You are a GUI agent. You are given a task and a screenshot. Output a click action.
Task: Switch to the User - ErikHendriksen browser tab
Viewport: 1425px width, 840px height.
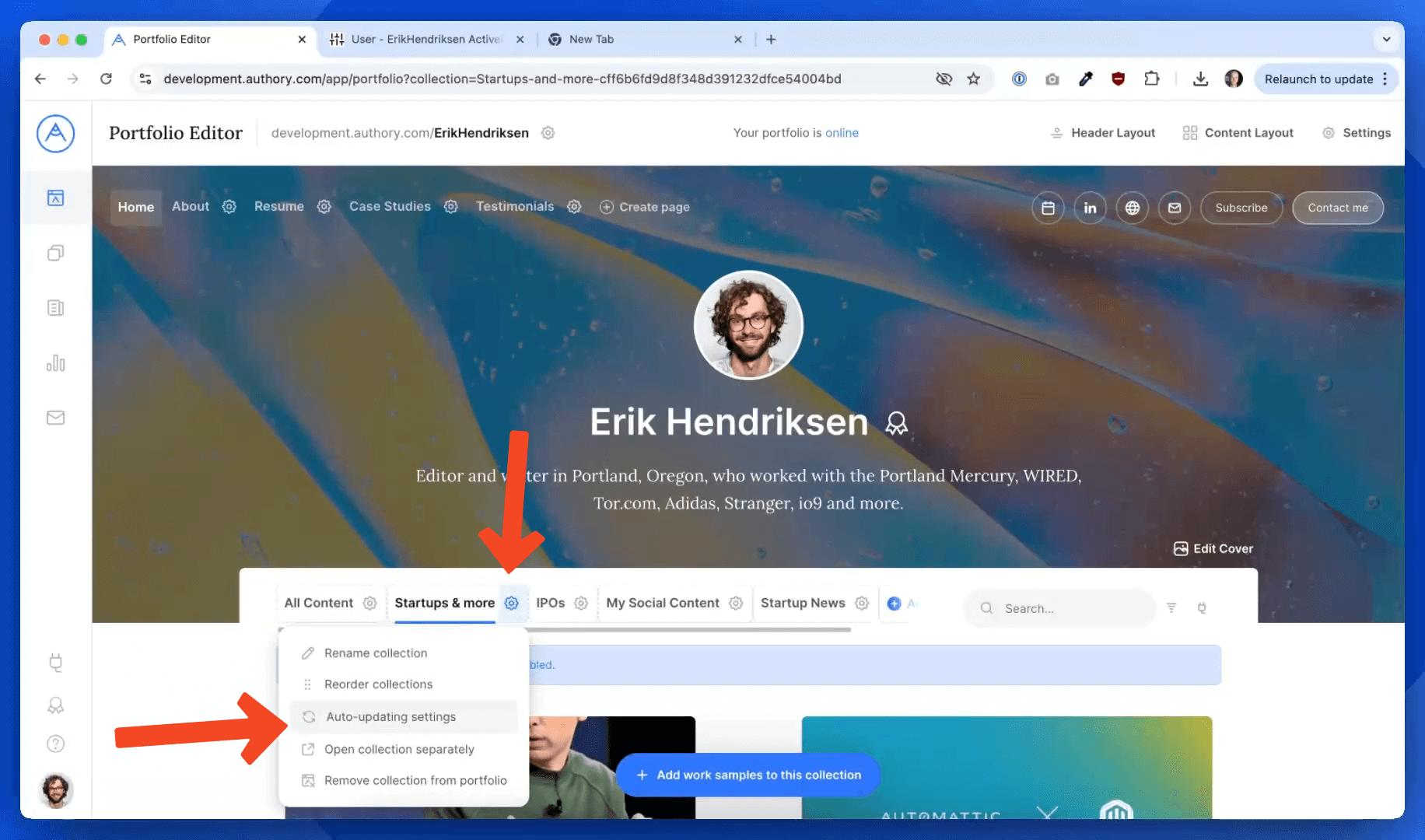coord(426,39)
